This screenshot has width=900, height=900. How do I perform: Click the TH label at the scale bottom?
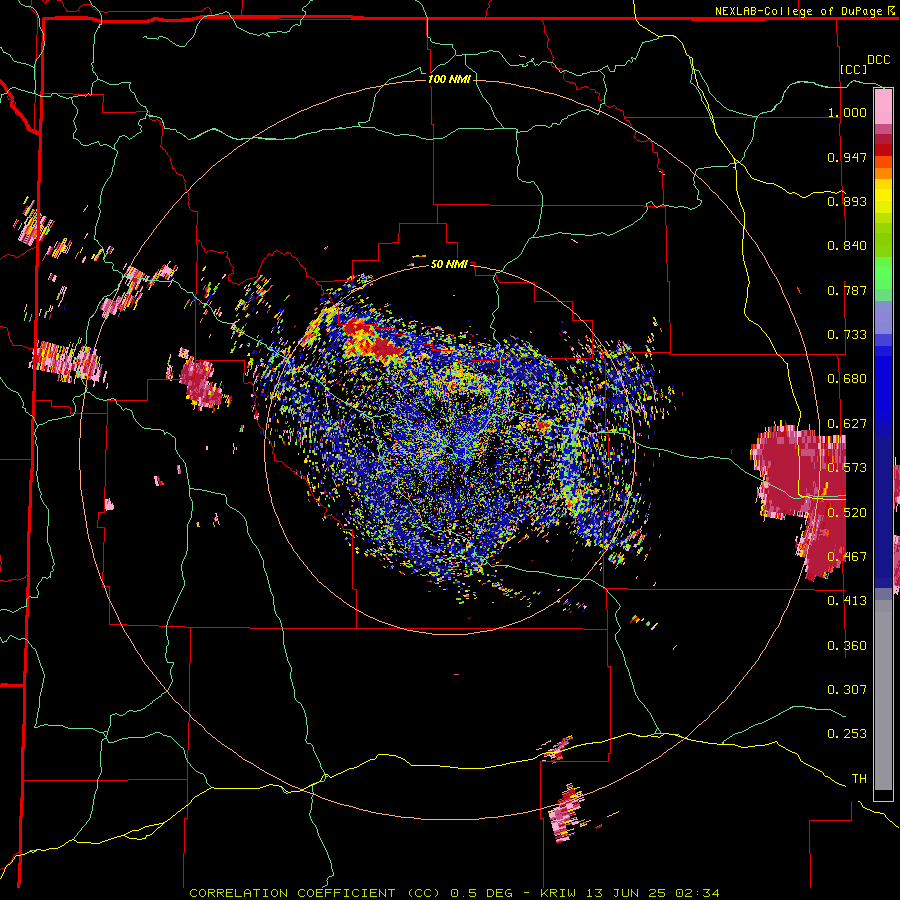pyautogui.click(x=859, y=779)
